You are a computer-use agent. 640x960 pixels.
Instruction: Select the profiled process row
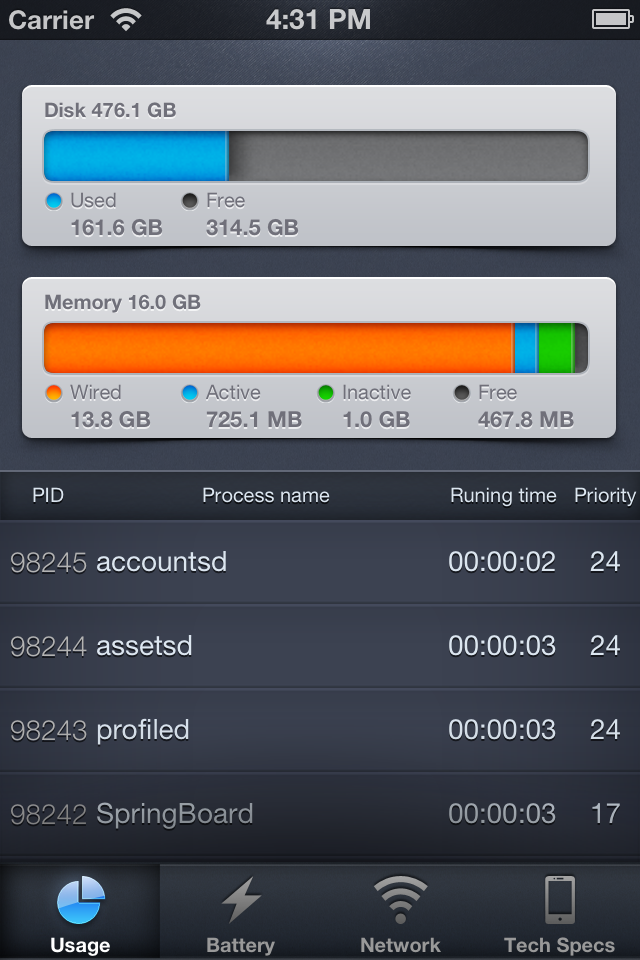click(320, 730)
